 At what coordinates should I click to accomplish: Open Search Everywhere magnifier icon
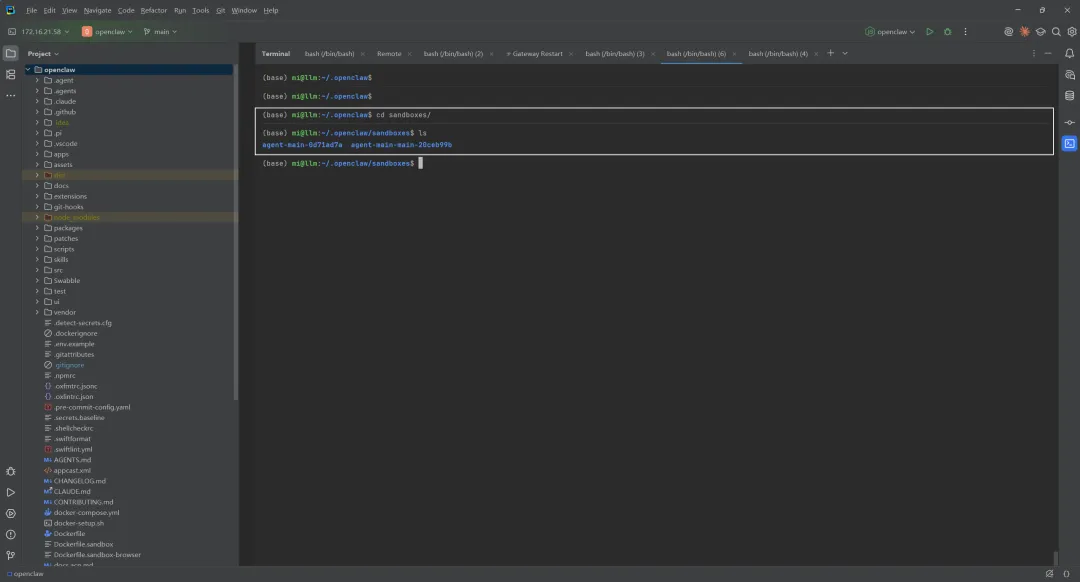(1056, 32)
